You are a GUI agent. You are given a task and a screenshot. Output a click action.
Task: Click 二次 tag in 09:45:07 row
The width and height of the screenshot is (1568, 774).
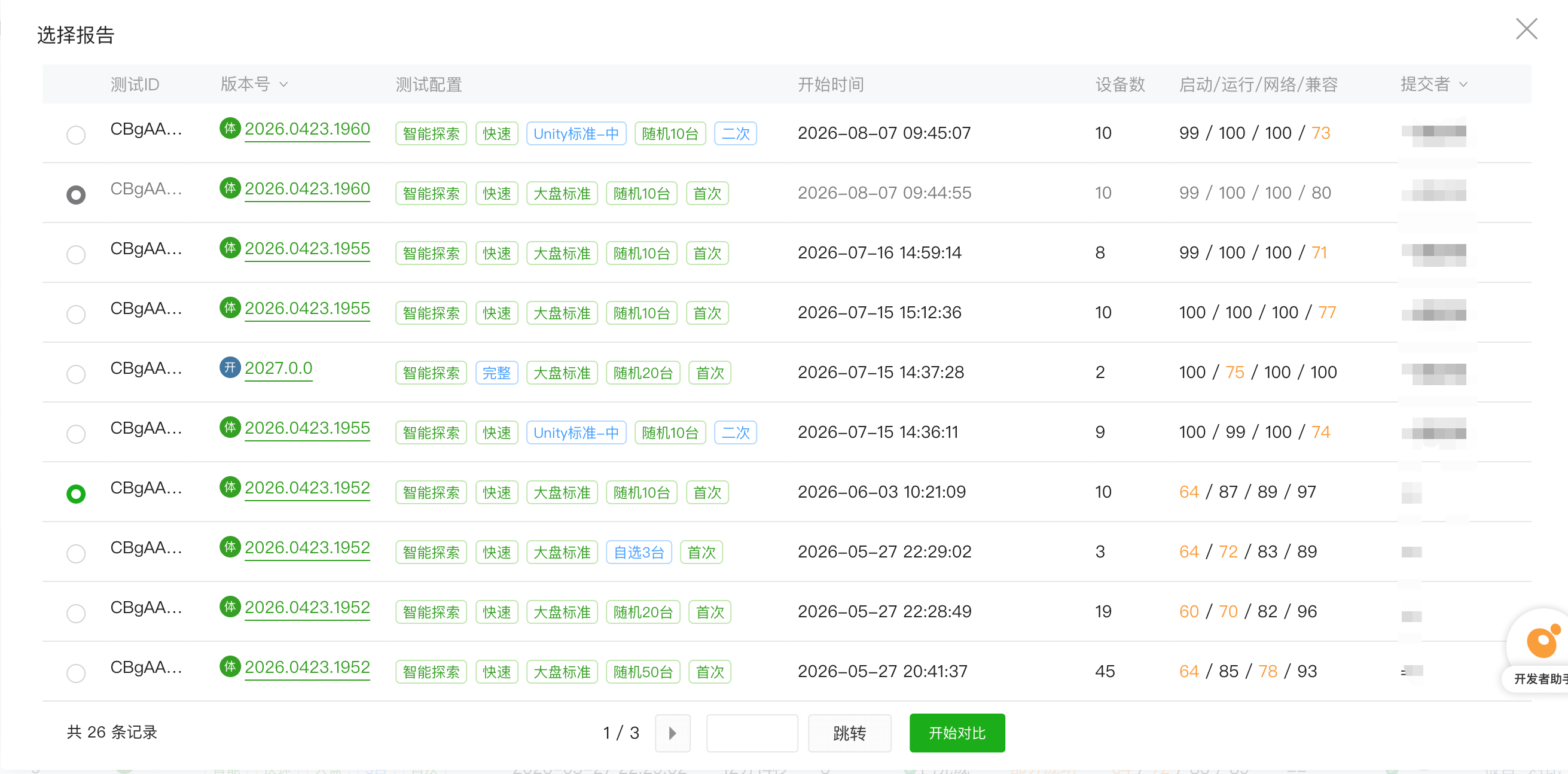pyautogui.click(x=736, y=133)
